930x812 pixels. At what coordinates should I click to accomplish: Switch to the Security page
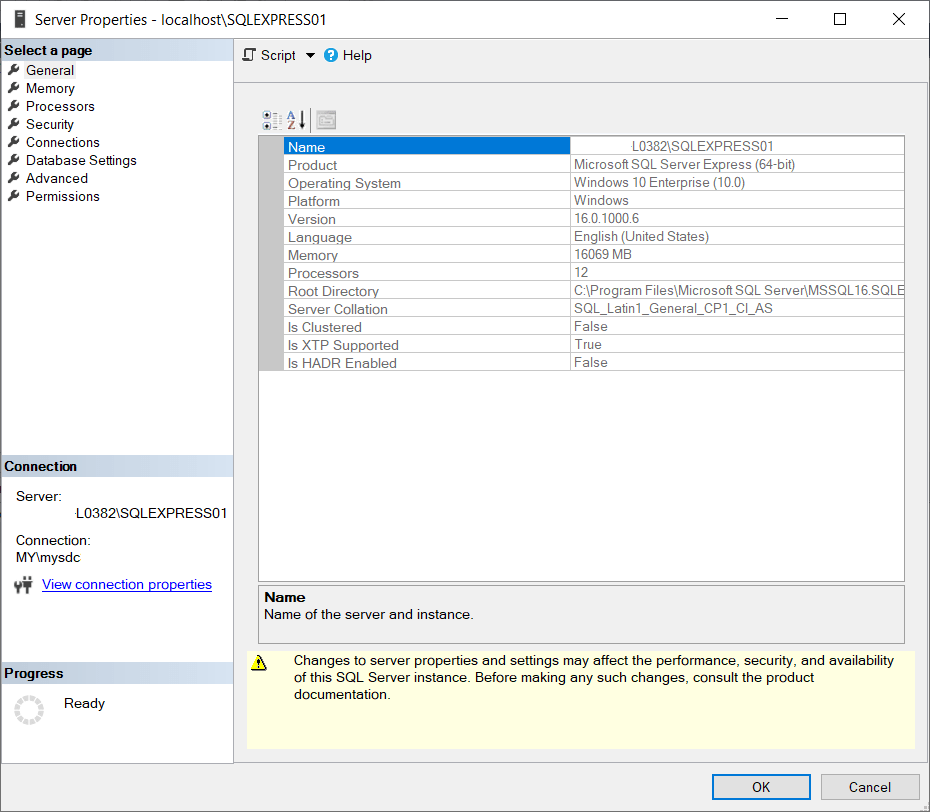50,125
